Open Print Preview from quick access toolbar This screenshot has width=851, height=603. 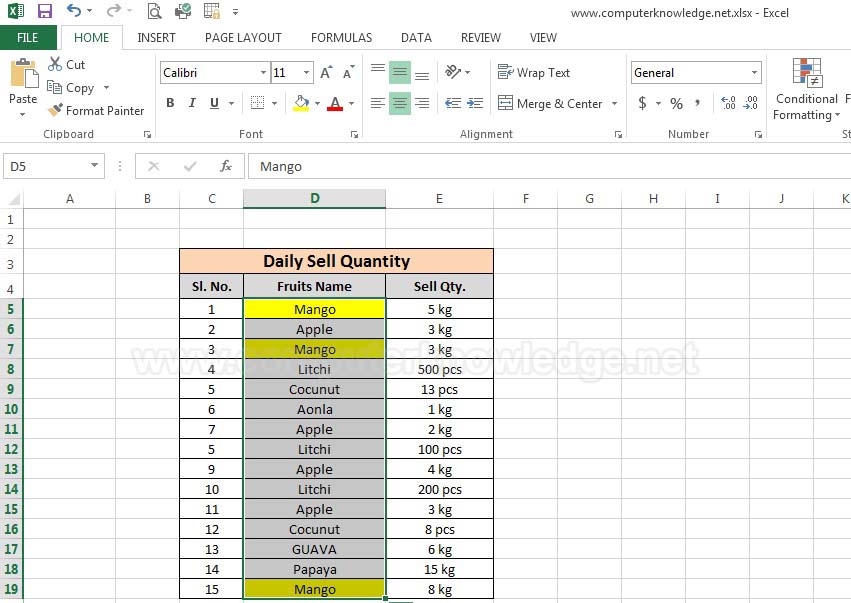coord(154,11)
